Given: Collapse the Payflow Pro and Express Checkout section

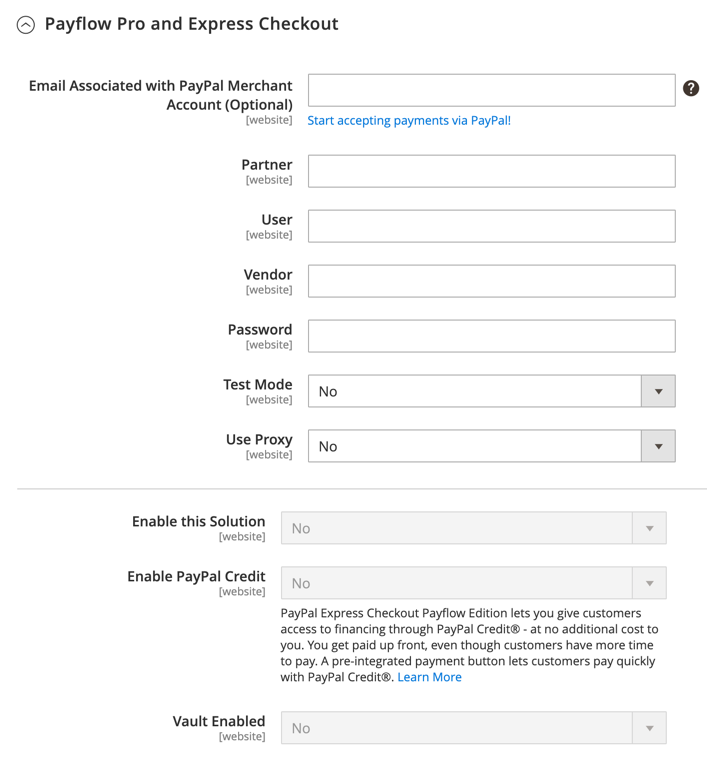Looking at the screenshot, I should pyautogui.click(x=26, y=25).
